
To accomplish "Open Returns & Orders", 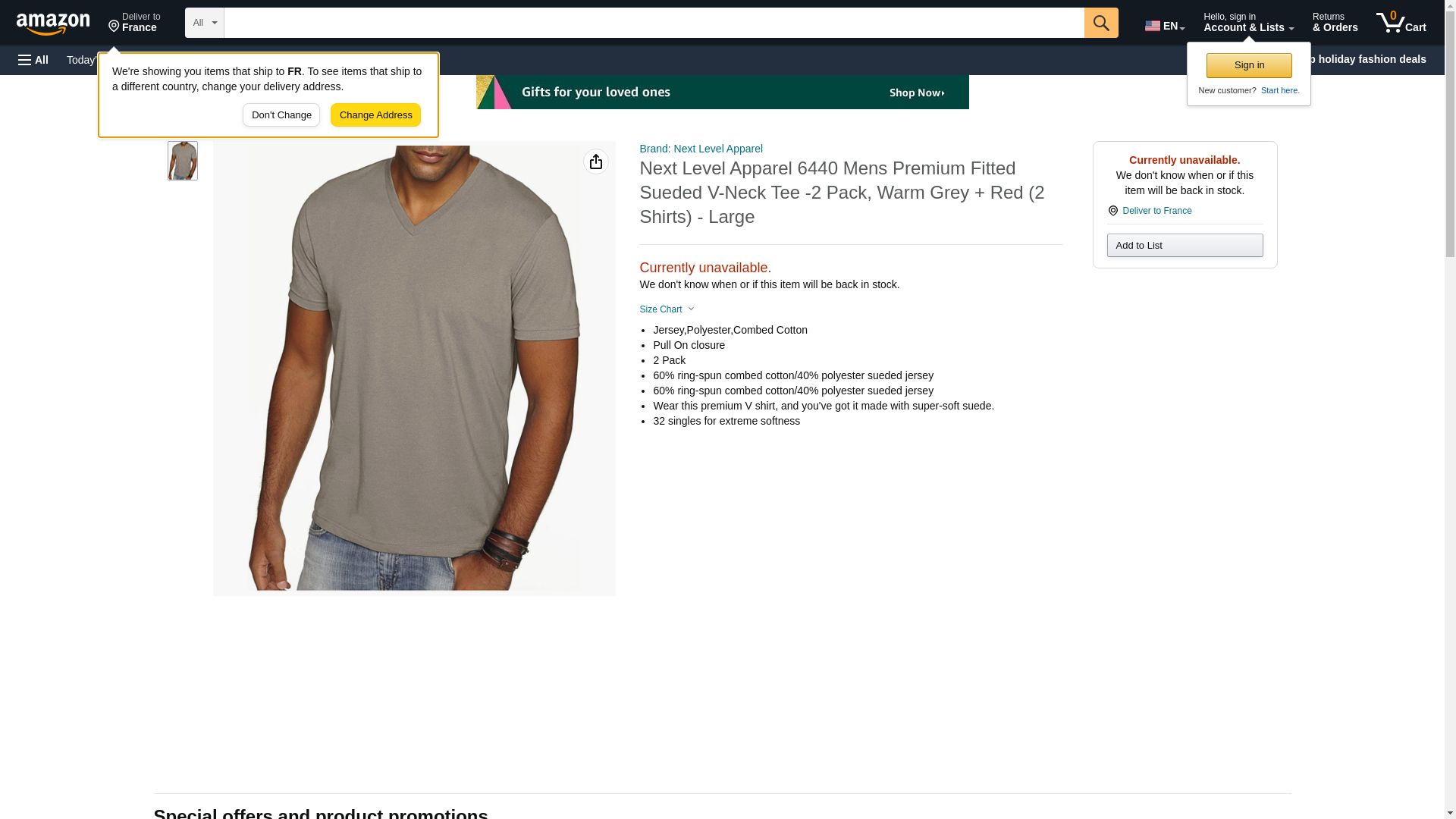I will tap(1335, 23).
